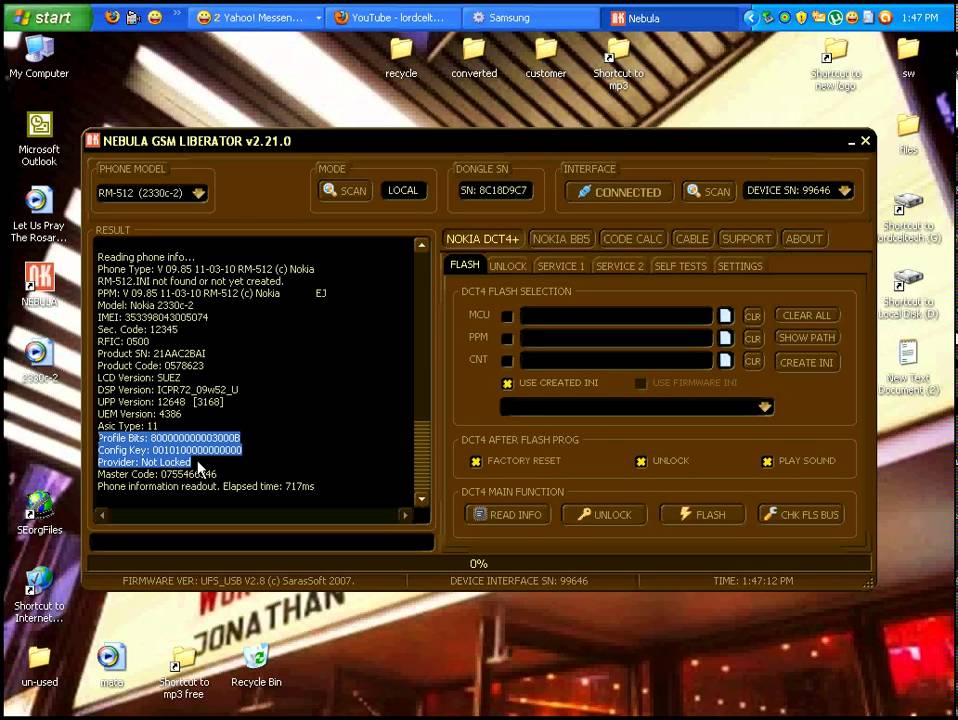Toggle PLAY SOUND after flash
958x720 pixels.
pos(767,461)
